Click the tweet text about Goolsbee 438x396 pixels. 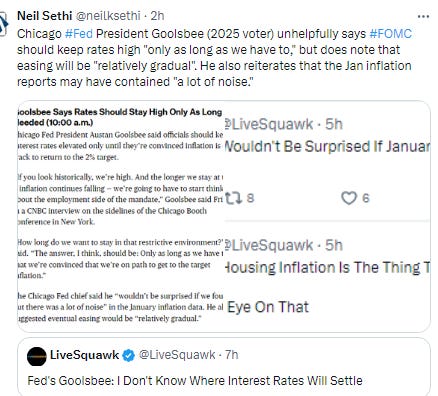214,58
